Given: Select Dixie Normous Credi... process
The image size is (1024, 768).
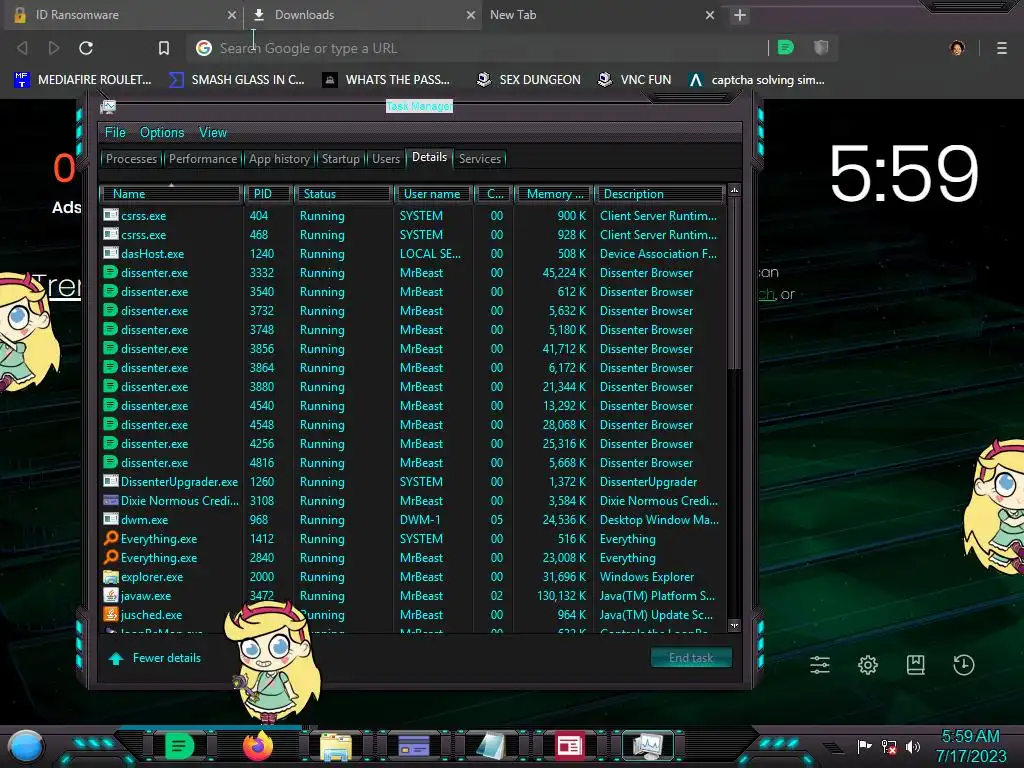Looking at the screenshot, I should pos(413,500).
